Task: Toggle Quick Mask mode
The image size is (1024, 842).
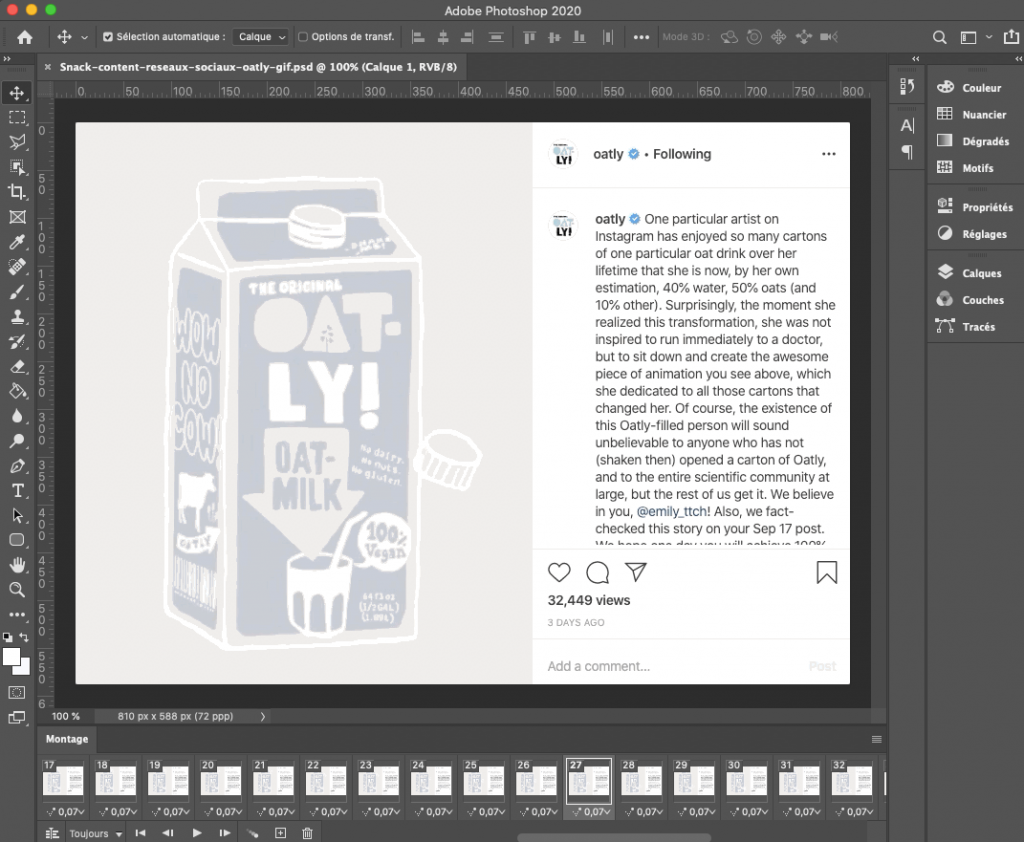Action: coord(17,692)
